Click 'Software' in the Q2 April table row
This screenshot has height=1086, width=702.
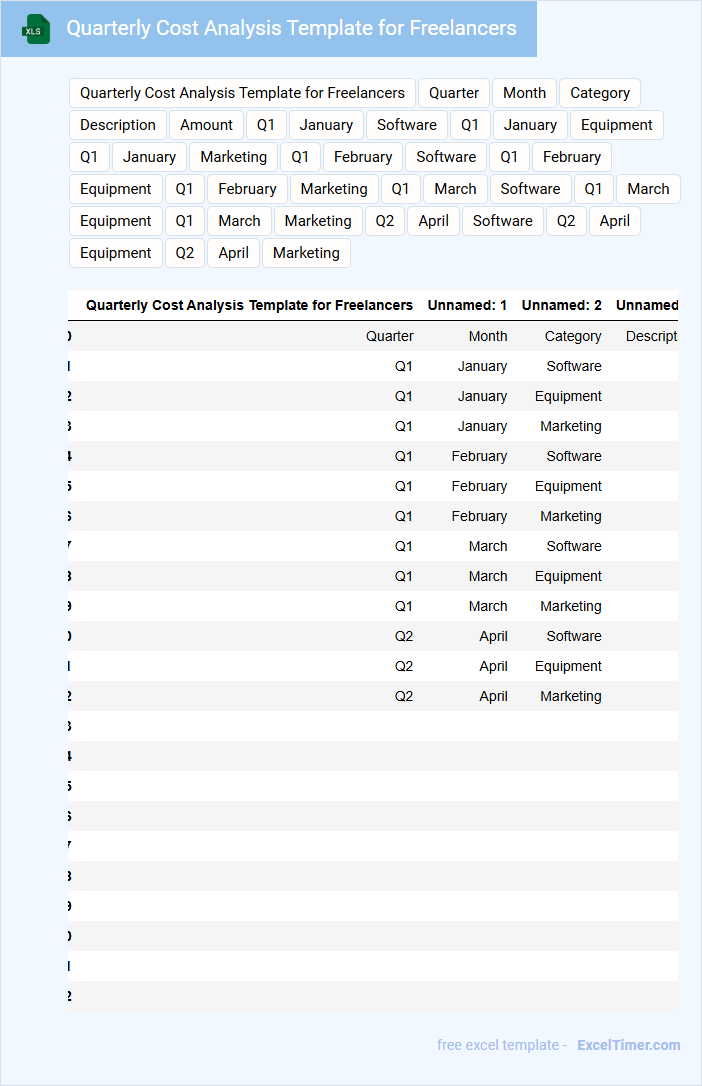pyautogui.click(x=574, y=637)
